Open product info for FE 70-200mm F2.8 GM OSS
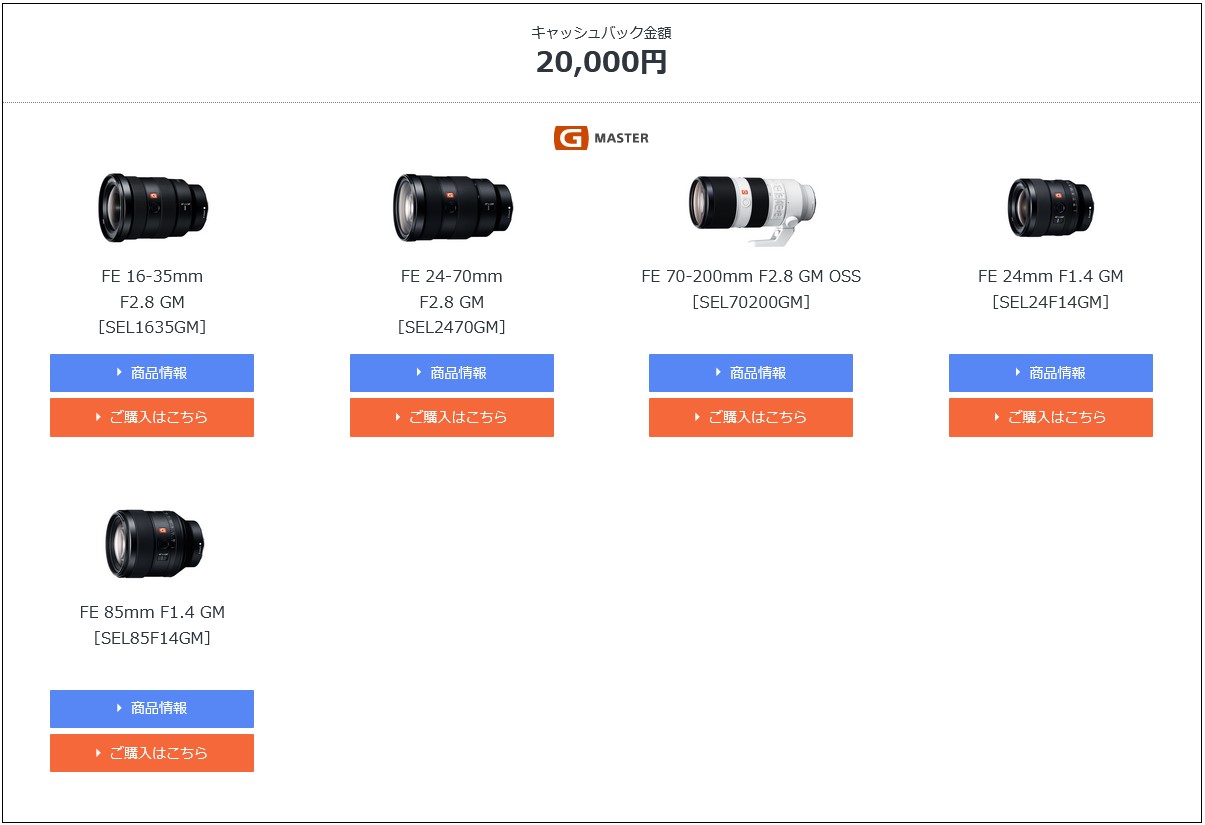Screen dimensions: 1205x825 [751, 373]
